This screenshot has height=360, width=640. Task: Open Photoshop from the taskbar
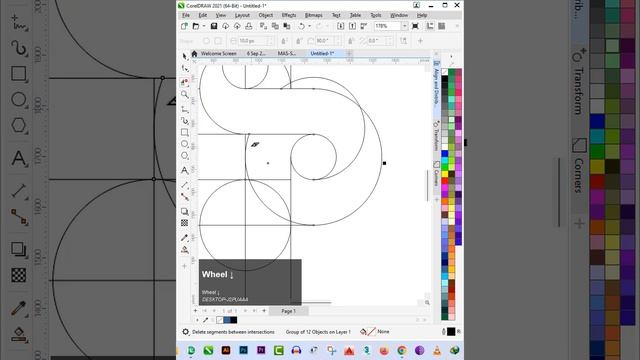[x=243, y=350]
